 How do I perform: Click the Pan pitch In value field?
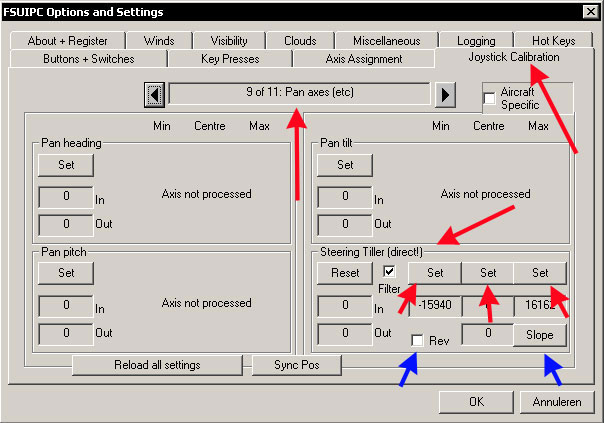click(x=66, y=306)
